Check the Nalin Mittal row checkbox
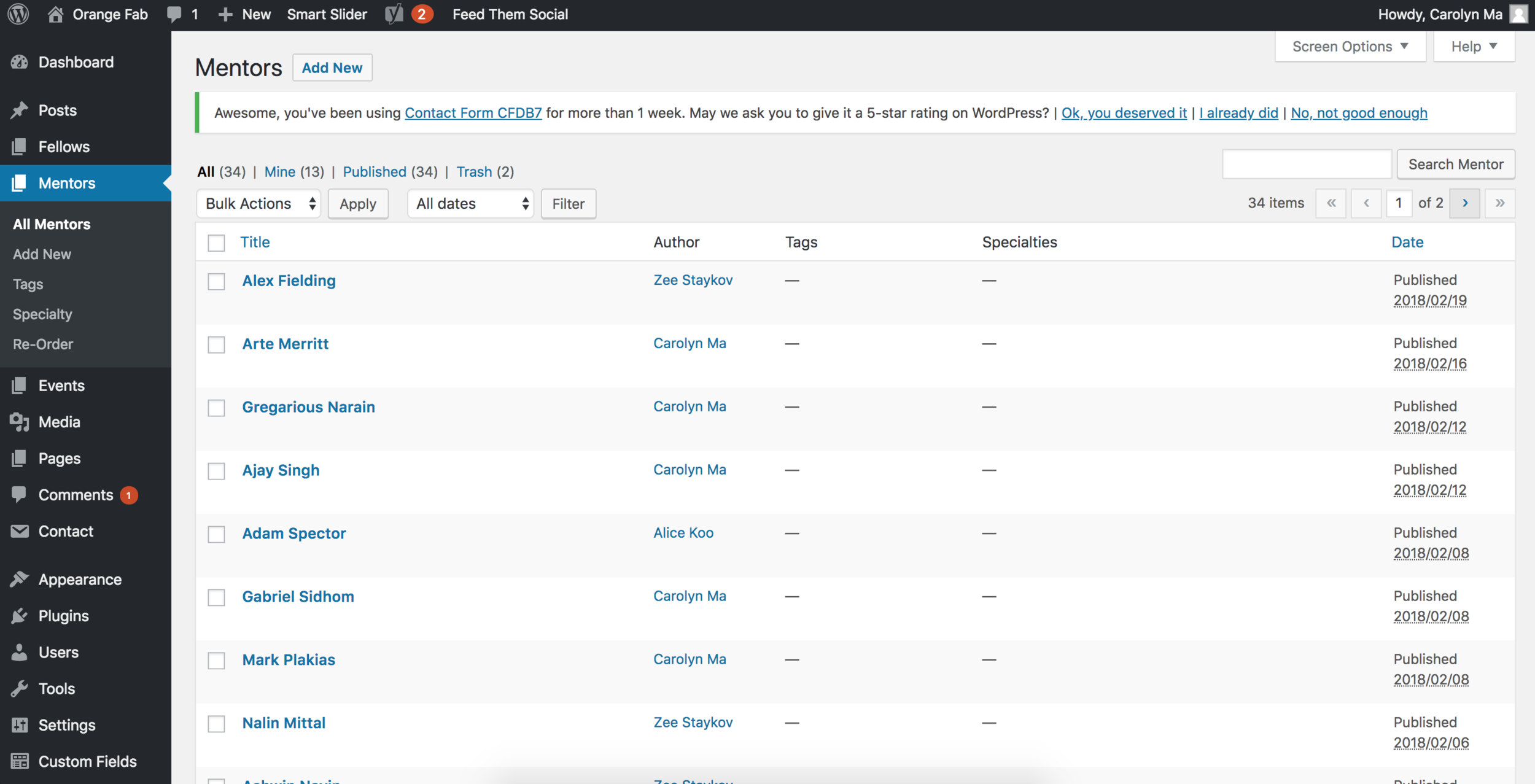This screenshot has height=784, width=1535. click(x=216, y=724)
